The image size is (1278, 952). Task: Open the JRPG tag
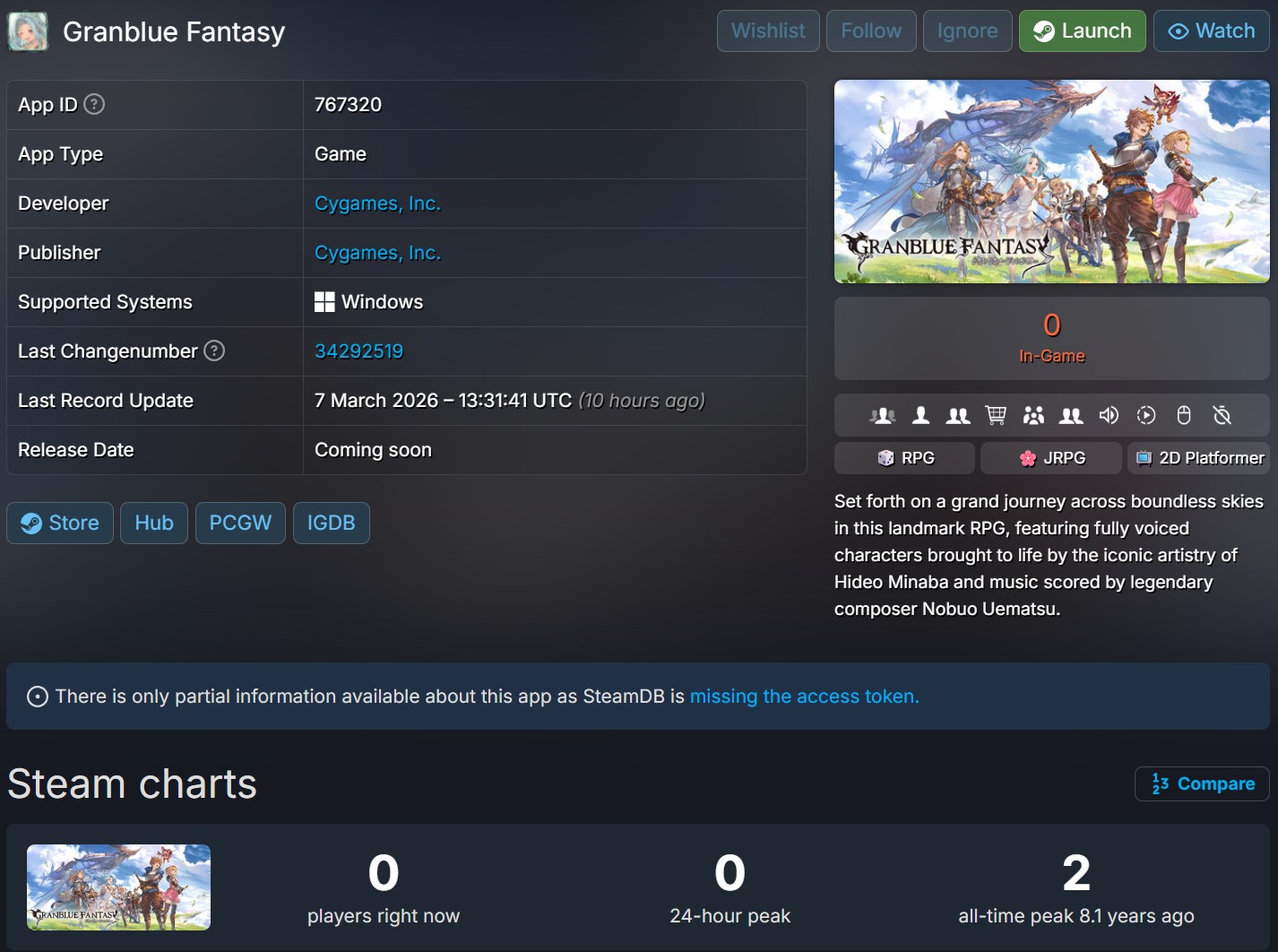pos(1051,458)
